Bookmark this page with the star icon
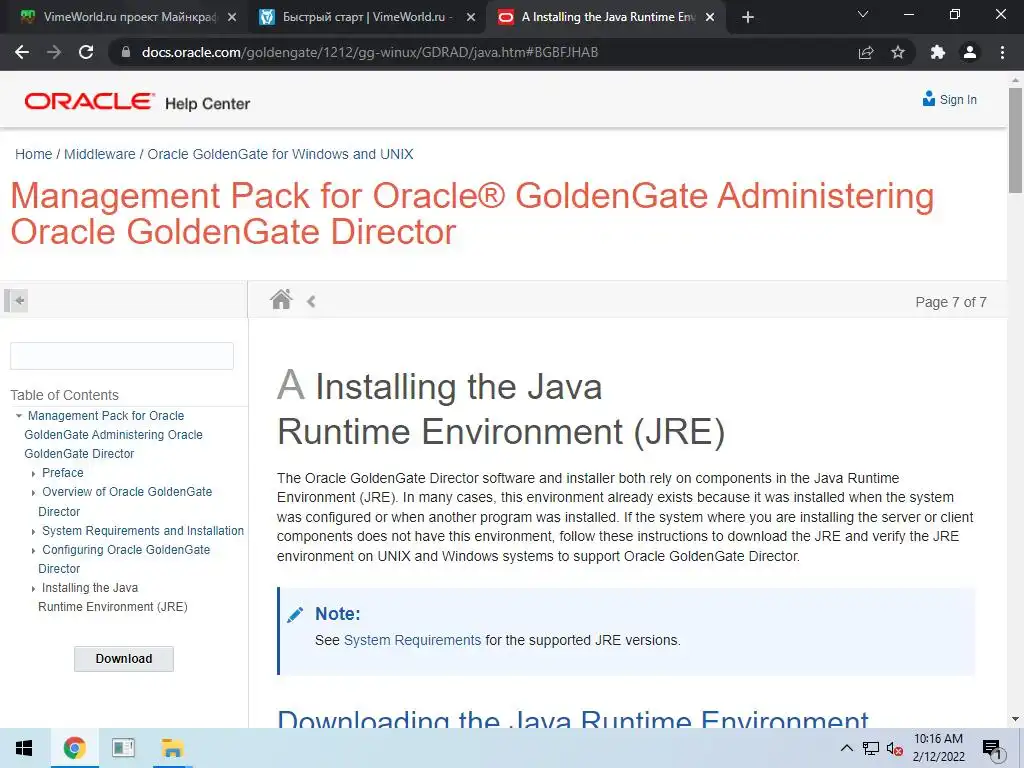The image size is (1024, 768). (x=898, y=52)
